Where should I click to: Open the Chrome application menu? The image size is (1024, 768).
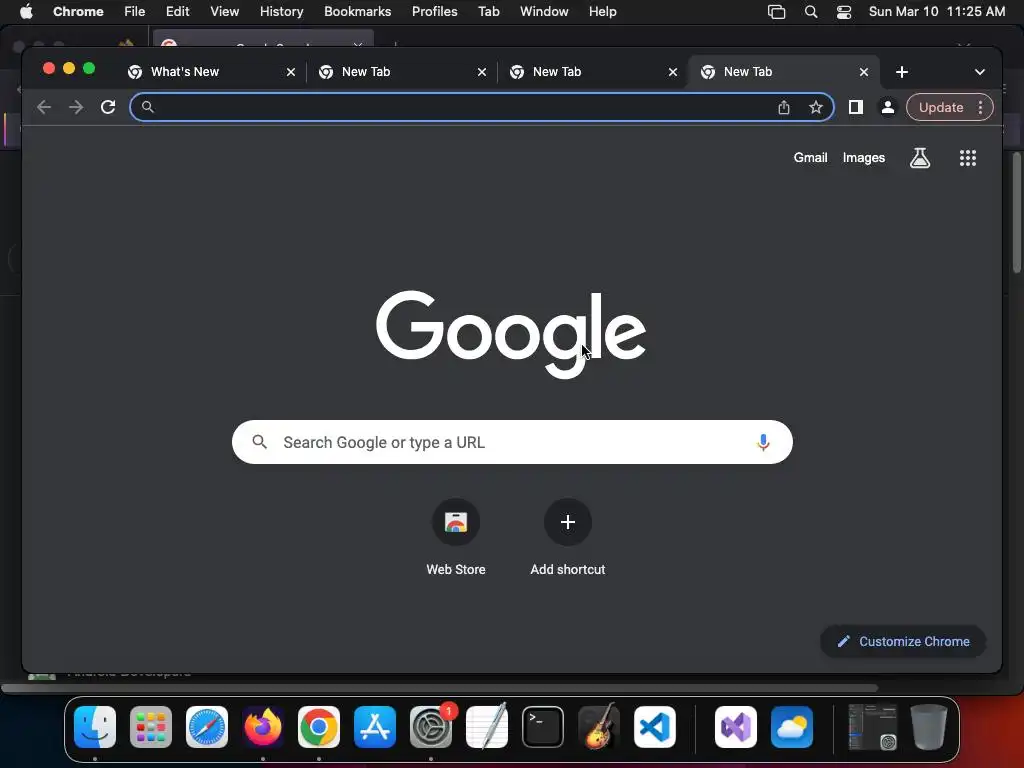pos(78,12)
